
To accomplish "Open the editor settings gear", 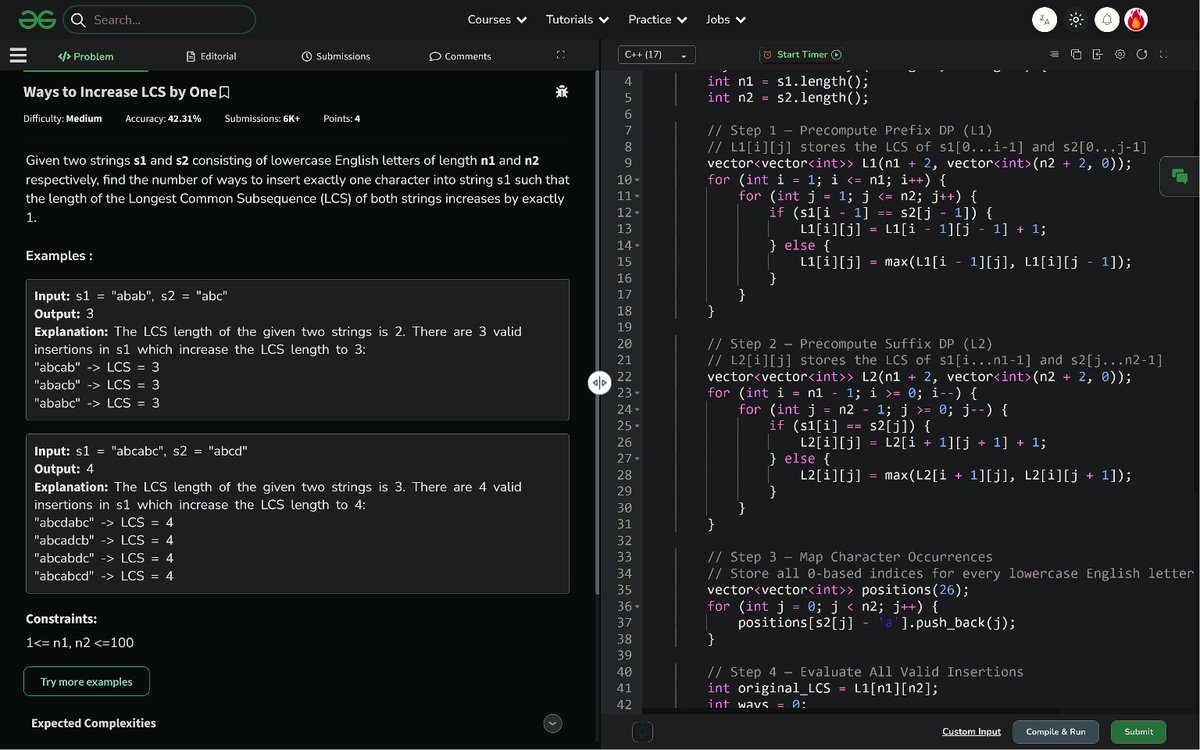I will click(1120, 54).
